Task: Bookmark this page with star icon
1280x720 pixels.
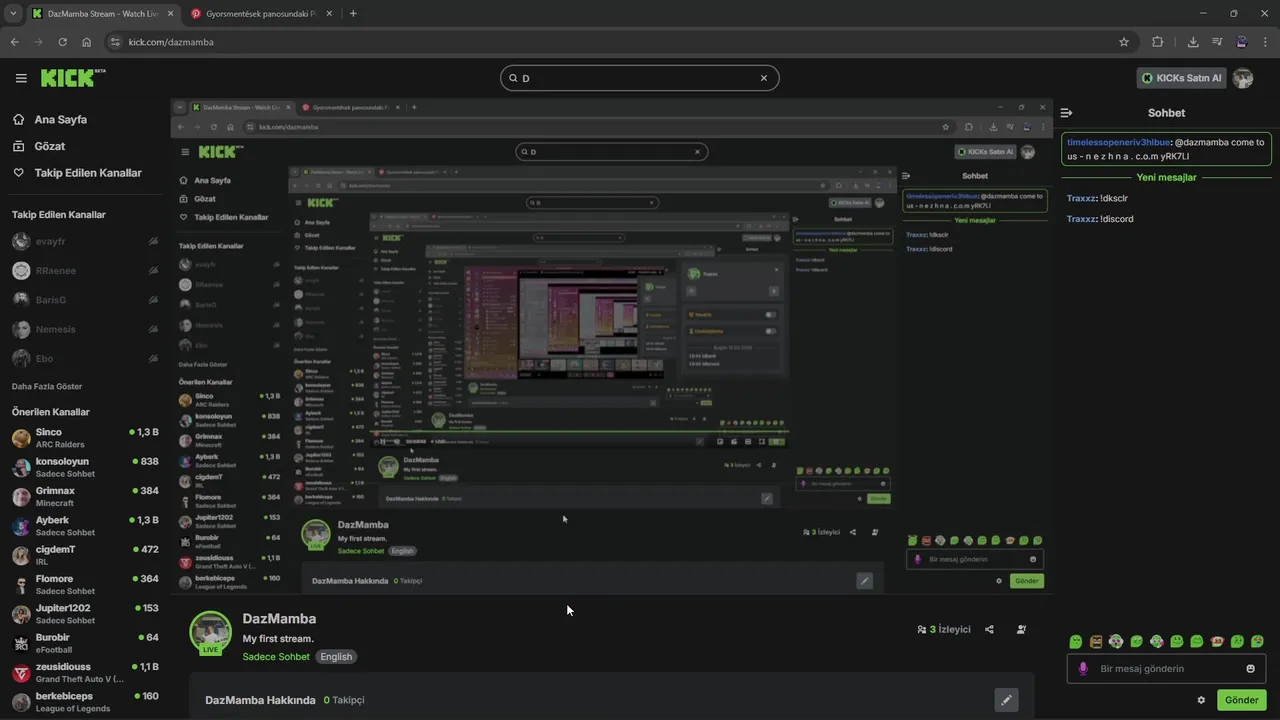Action: coord(1124,42)
